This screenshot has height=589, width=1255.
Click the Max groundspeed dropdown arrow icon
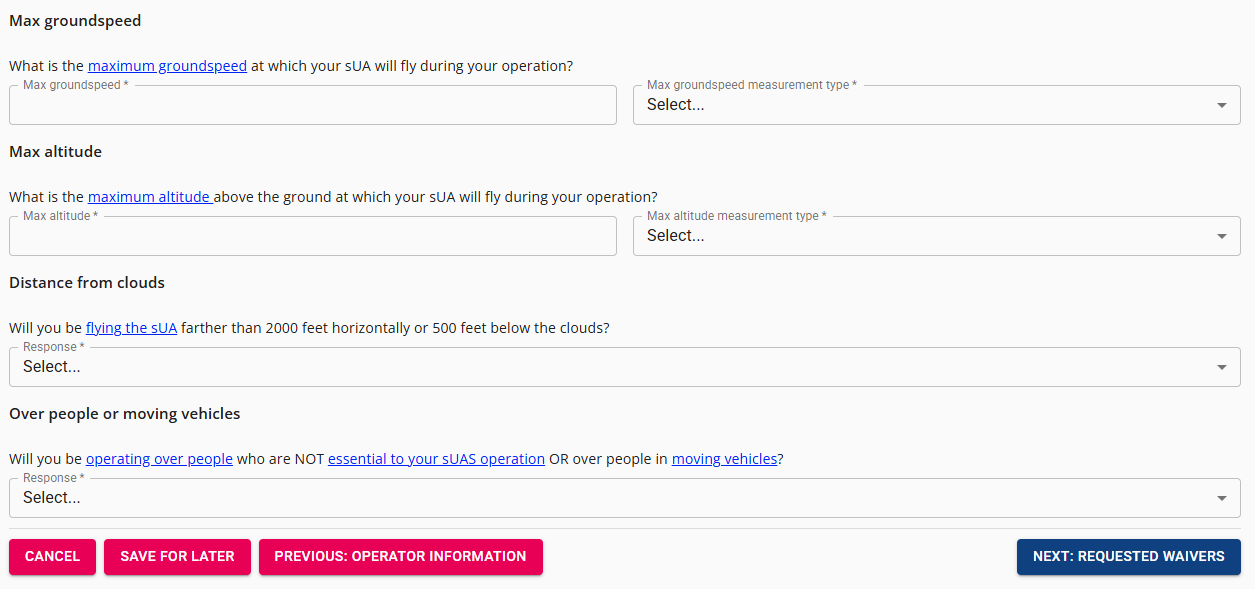point(1221,105)
